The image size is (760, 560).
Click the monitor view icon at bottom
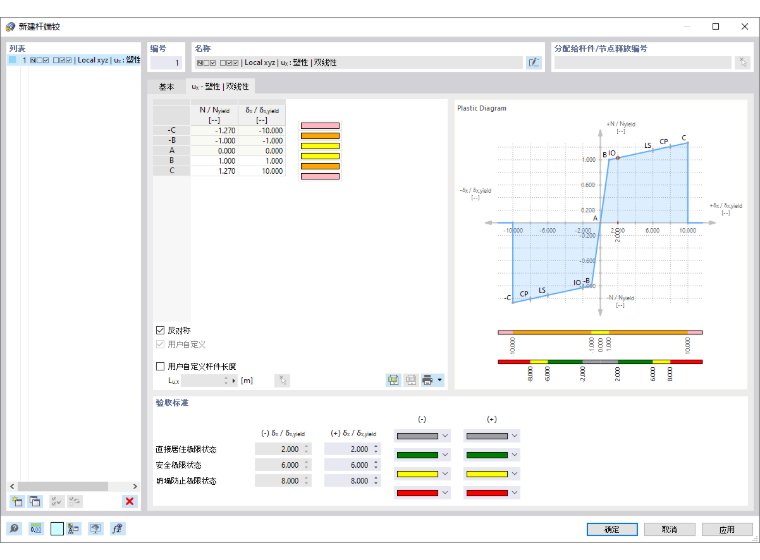coord(95,528)
